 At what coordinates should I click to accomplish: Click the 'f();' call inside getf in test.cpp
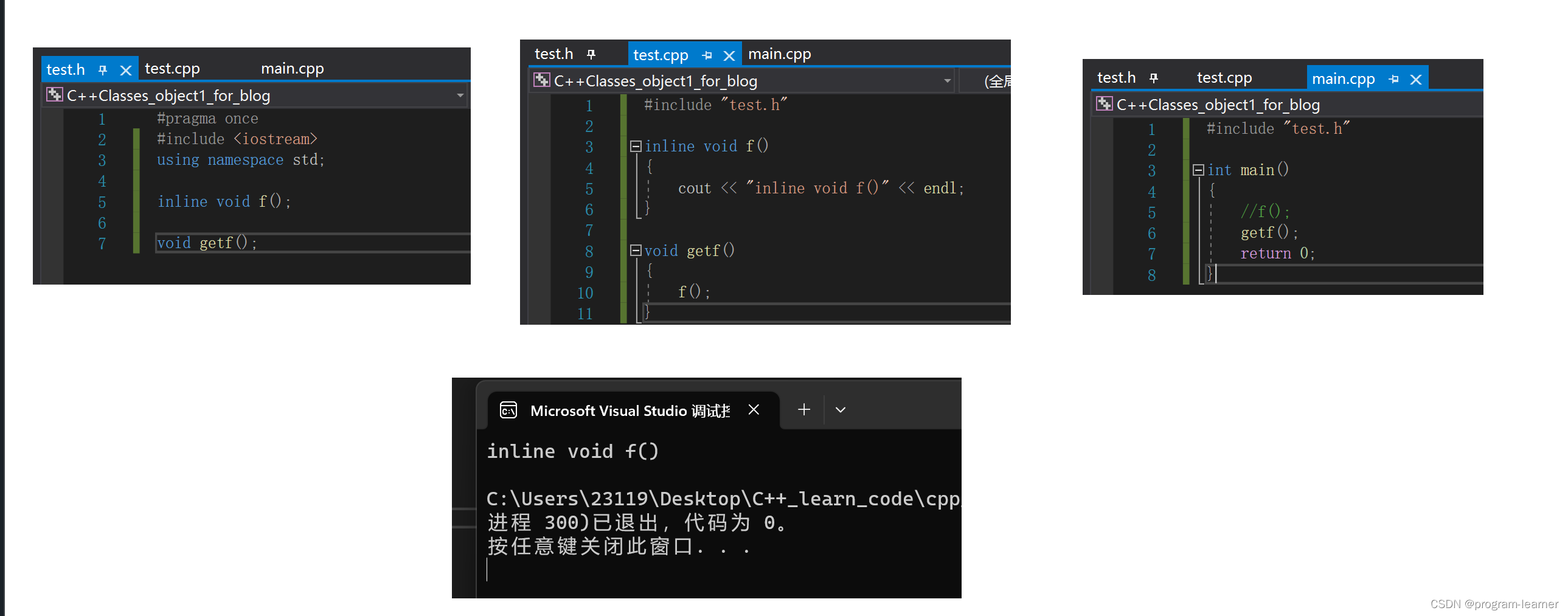[694, 292]
